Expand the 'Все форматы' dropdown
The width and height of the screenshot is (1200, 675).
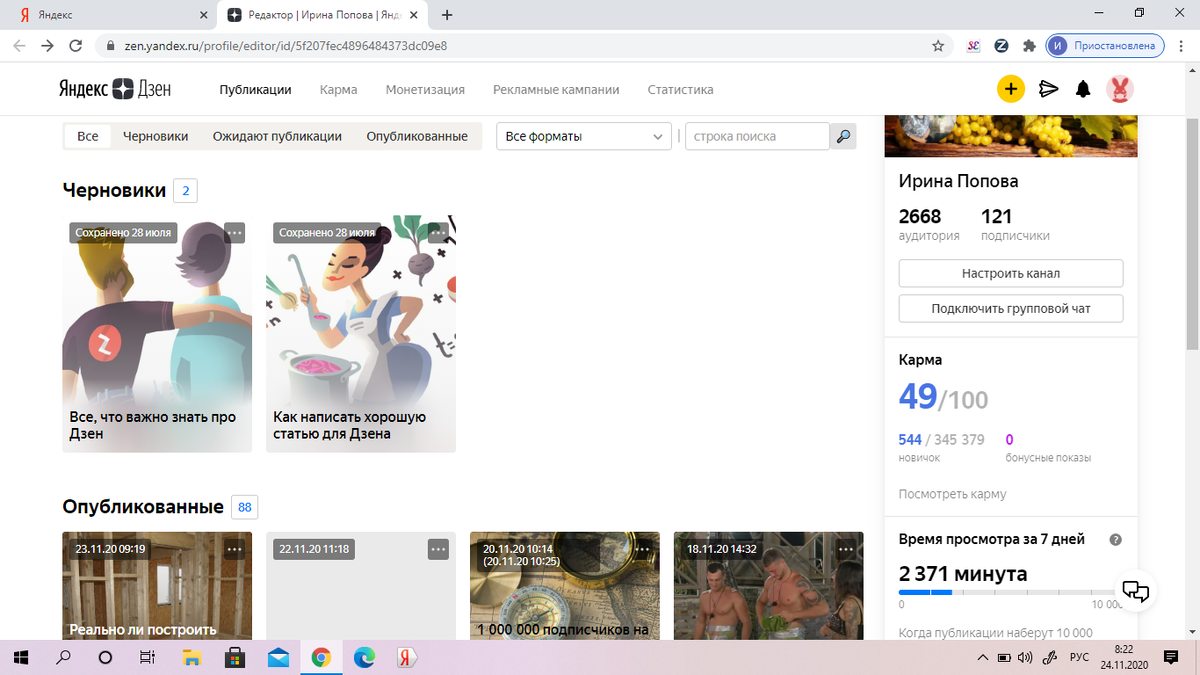(x=584, y=136)
